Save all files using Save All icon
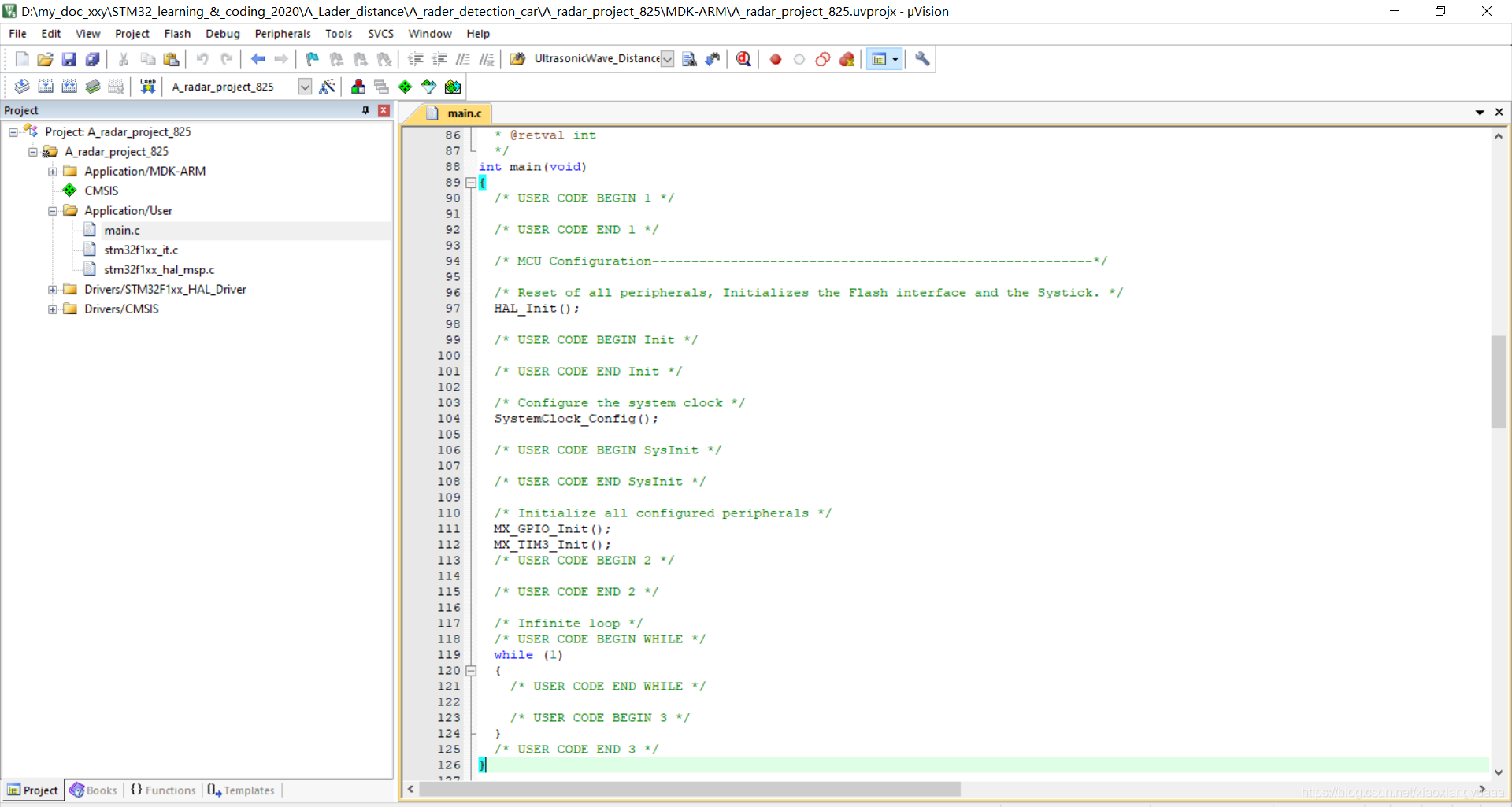This screenshot has width=1512, height=807. [92, 59]
